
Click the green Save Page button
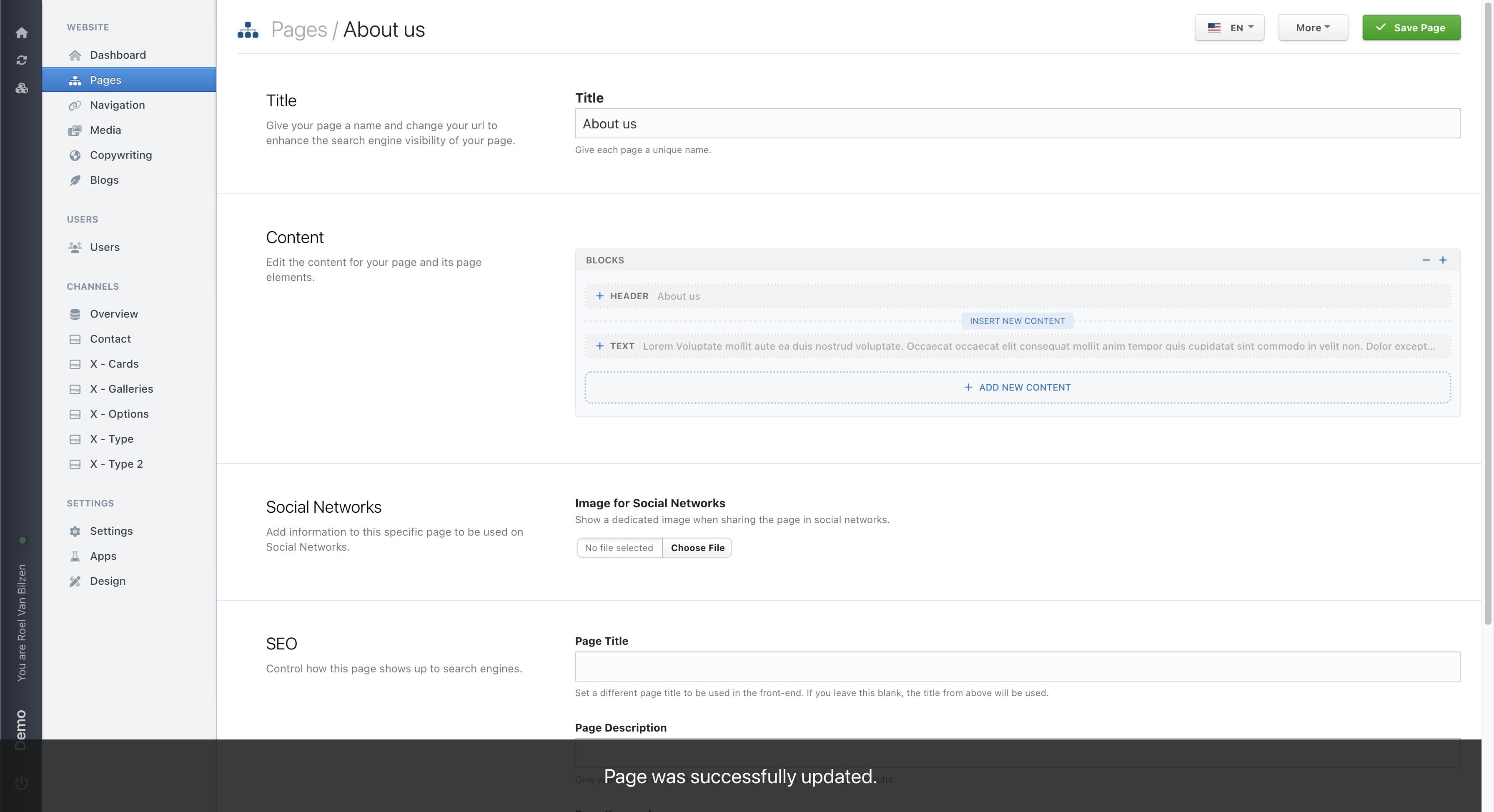pos(1411,27)
